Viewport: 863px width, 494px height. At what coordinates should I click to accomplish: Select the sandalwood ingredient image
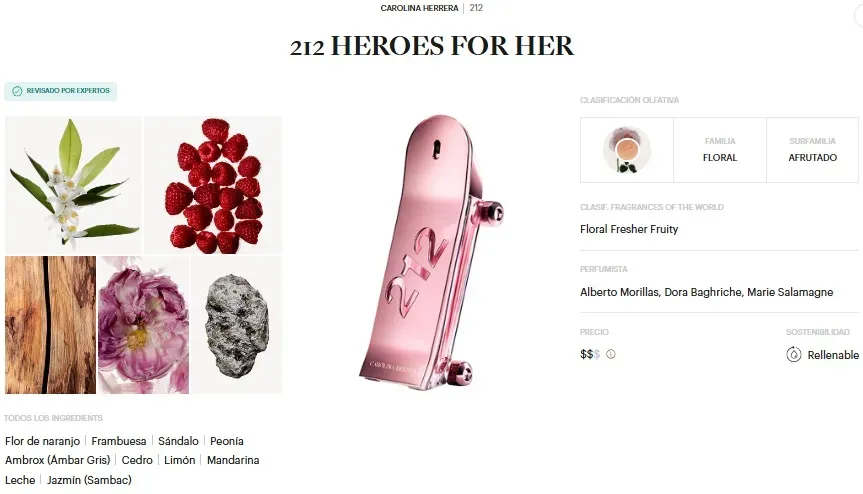pos(51,325)
